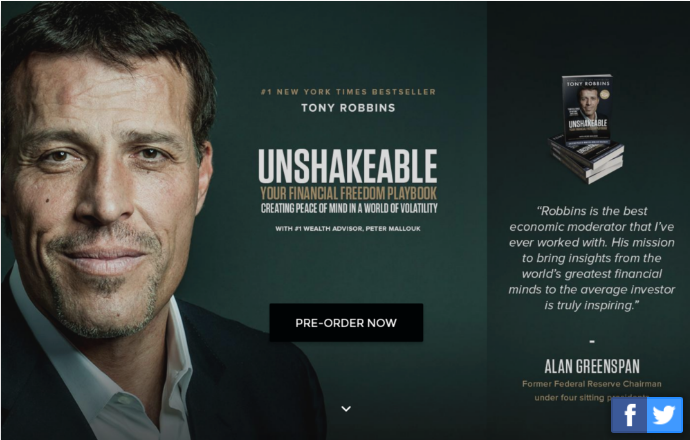Click the lower stacked books beneath the cover
The height and width of the screenshot is (440, 690).
click(586, 161)
